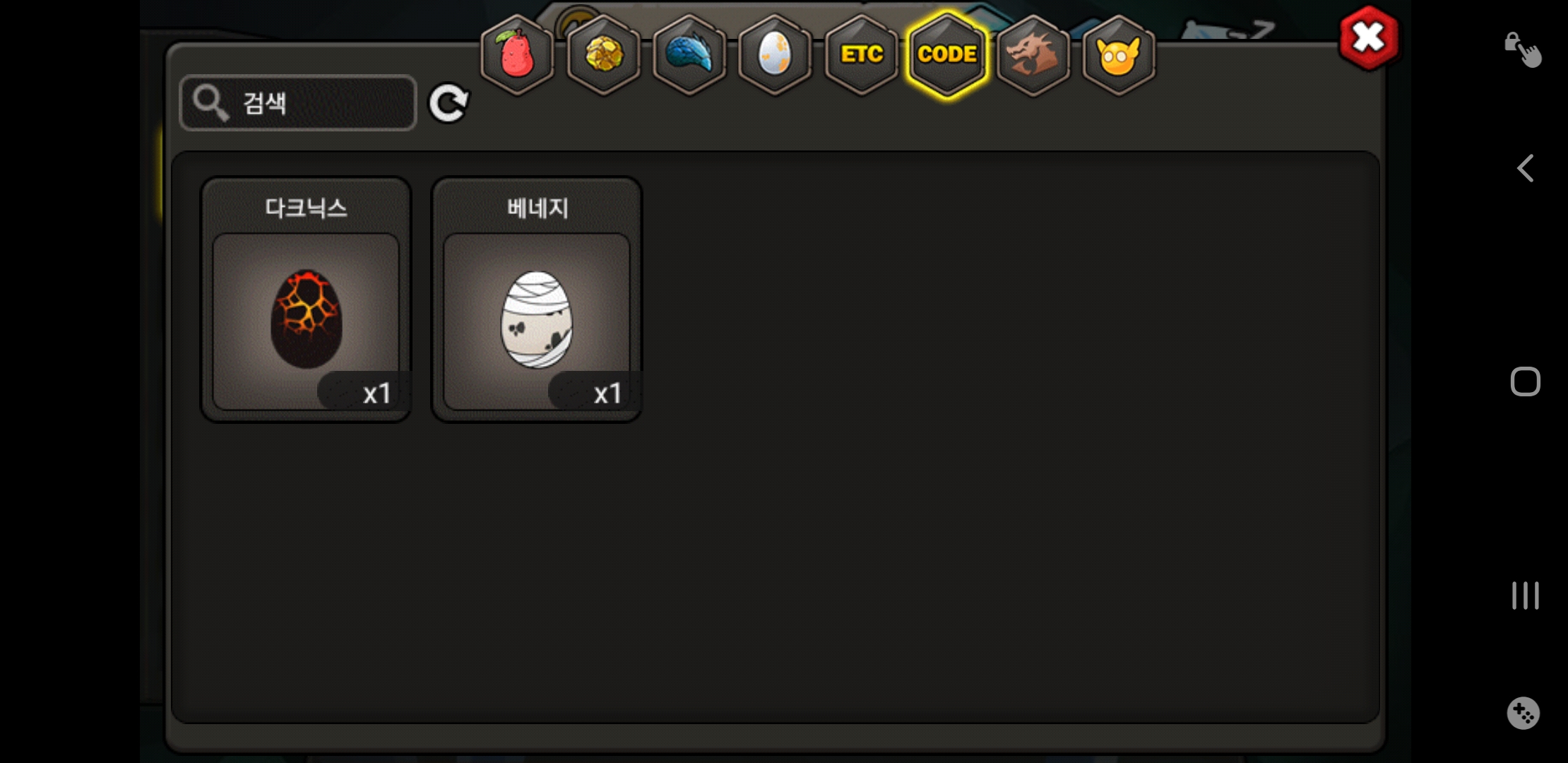Toggle the touch lock icon

(x=1523, y=49)
